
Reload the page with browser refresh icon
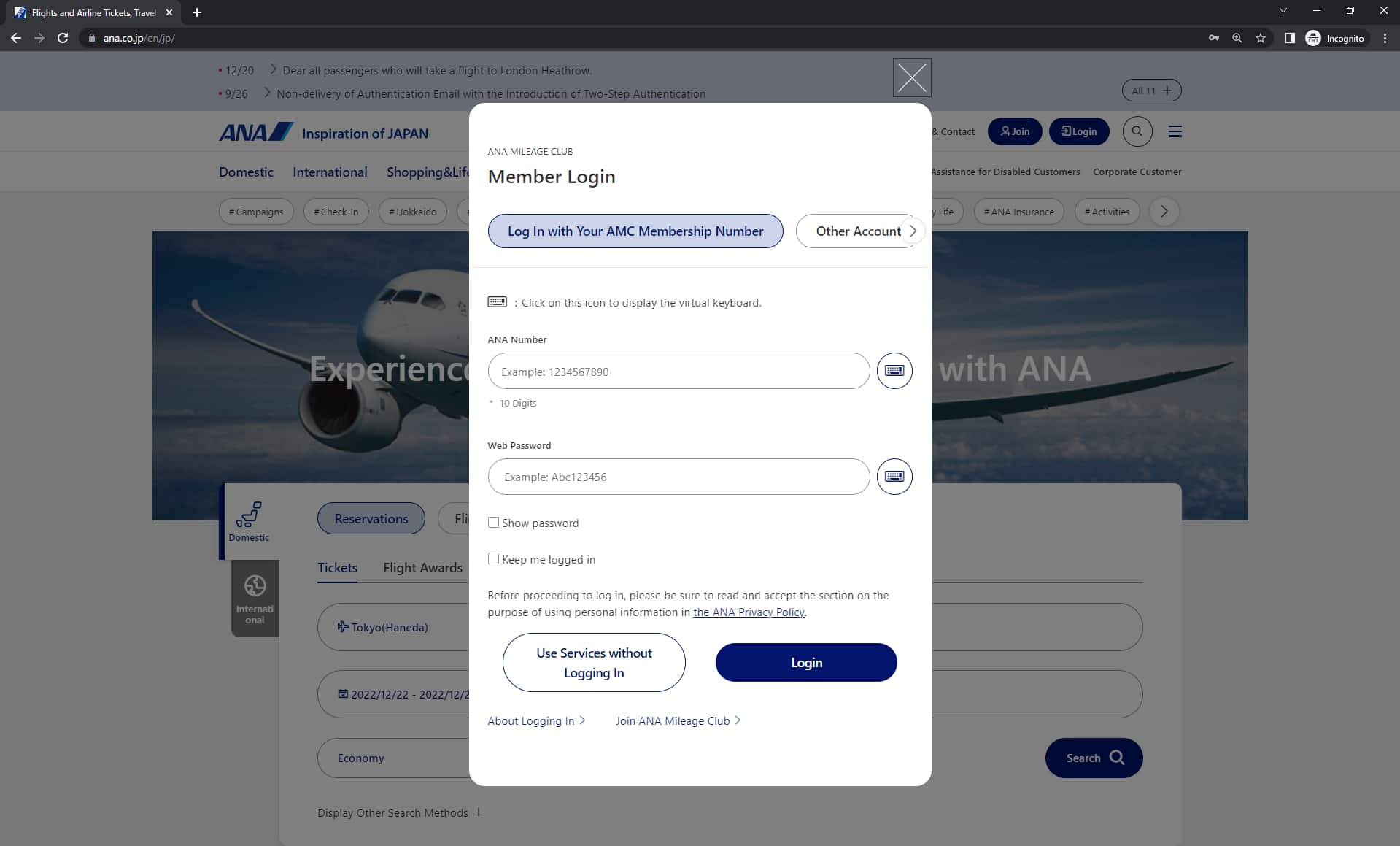[63, 38]
